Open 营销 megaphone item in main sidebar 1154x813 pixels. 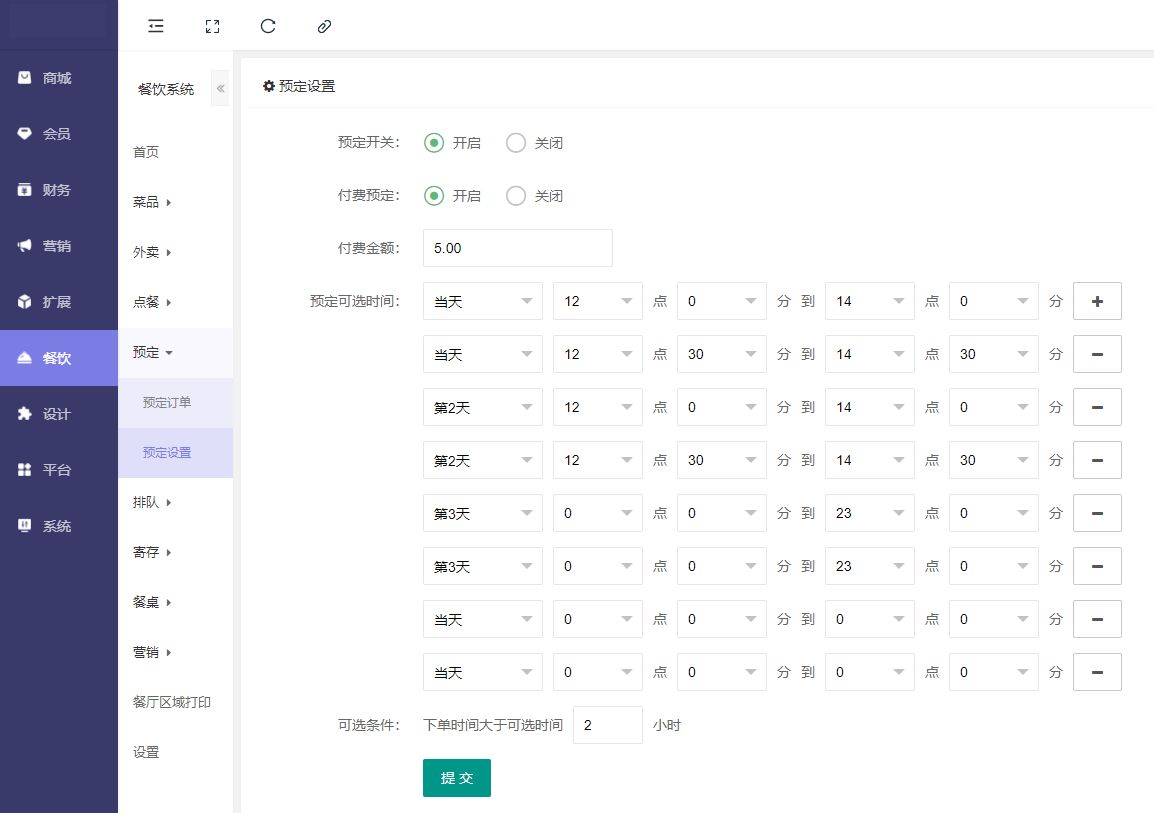click(x=57, y=246)
